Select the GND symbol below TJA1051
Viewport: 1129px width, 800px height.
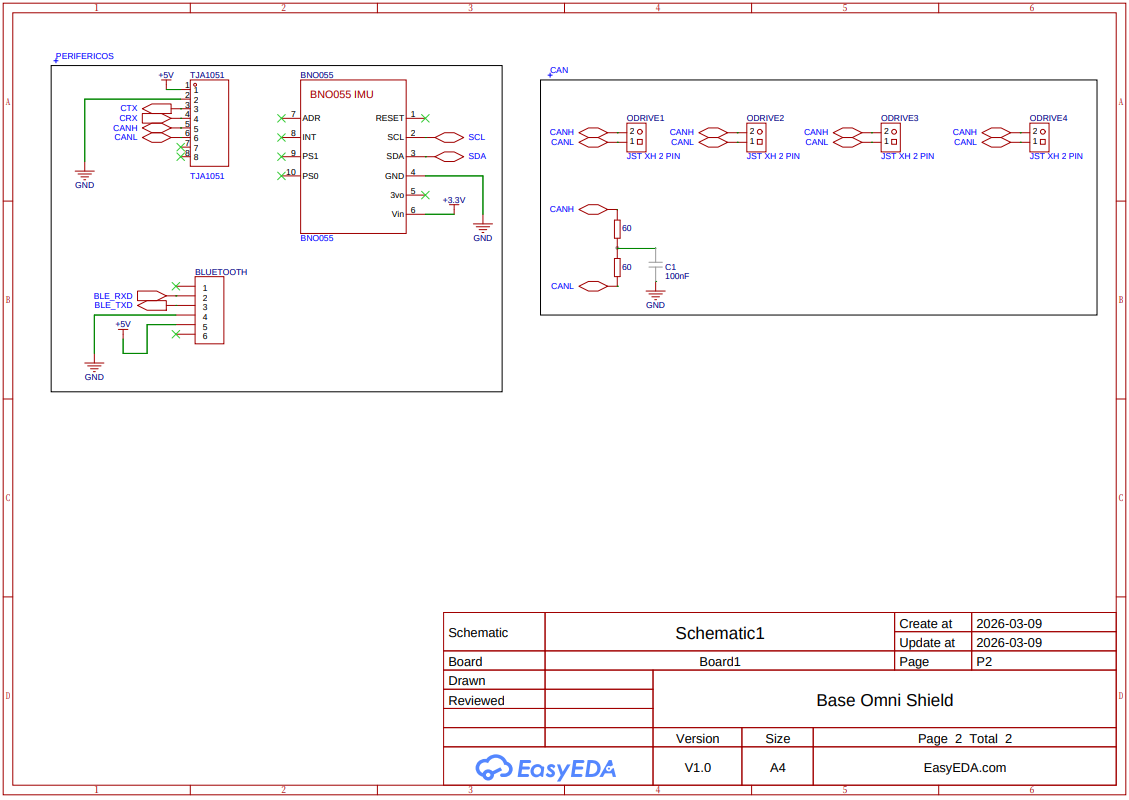click(85, 177)
